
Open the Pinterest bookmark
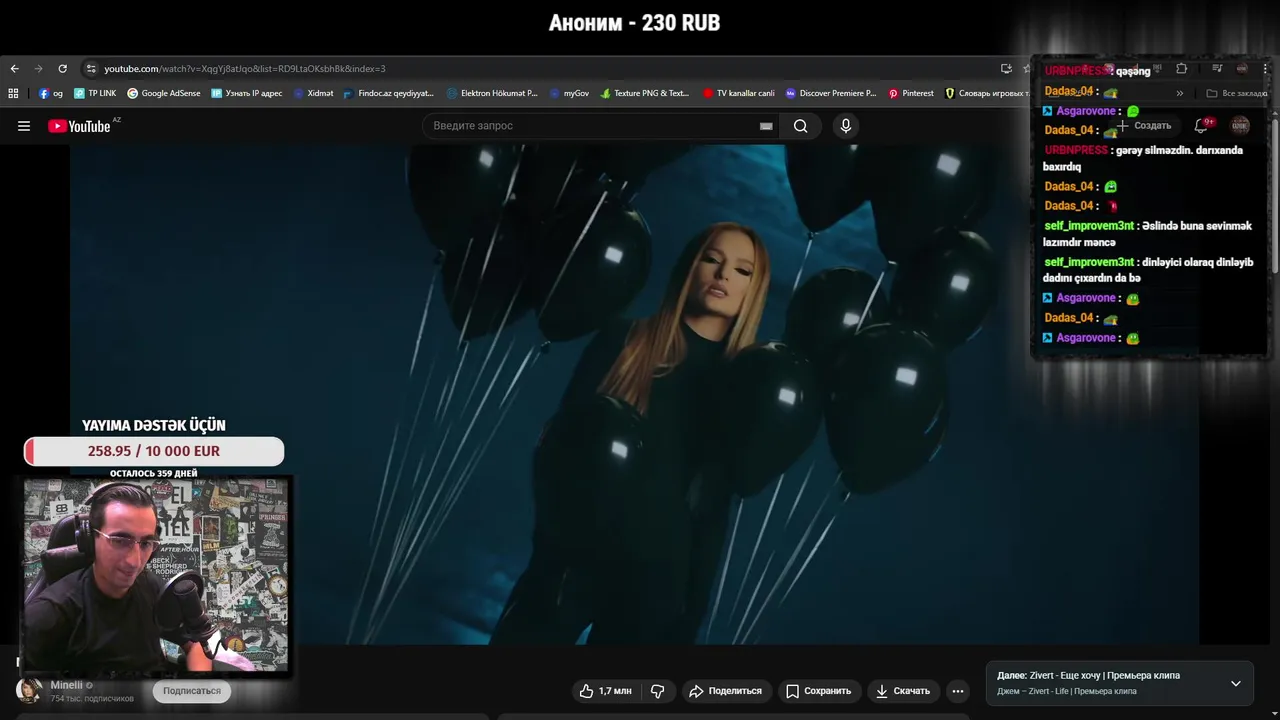[x=911, y=93]
